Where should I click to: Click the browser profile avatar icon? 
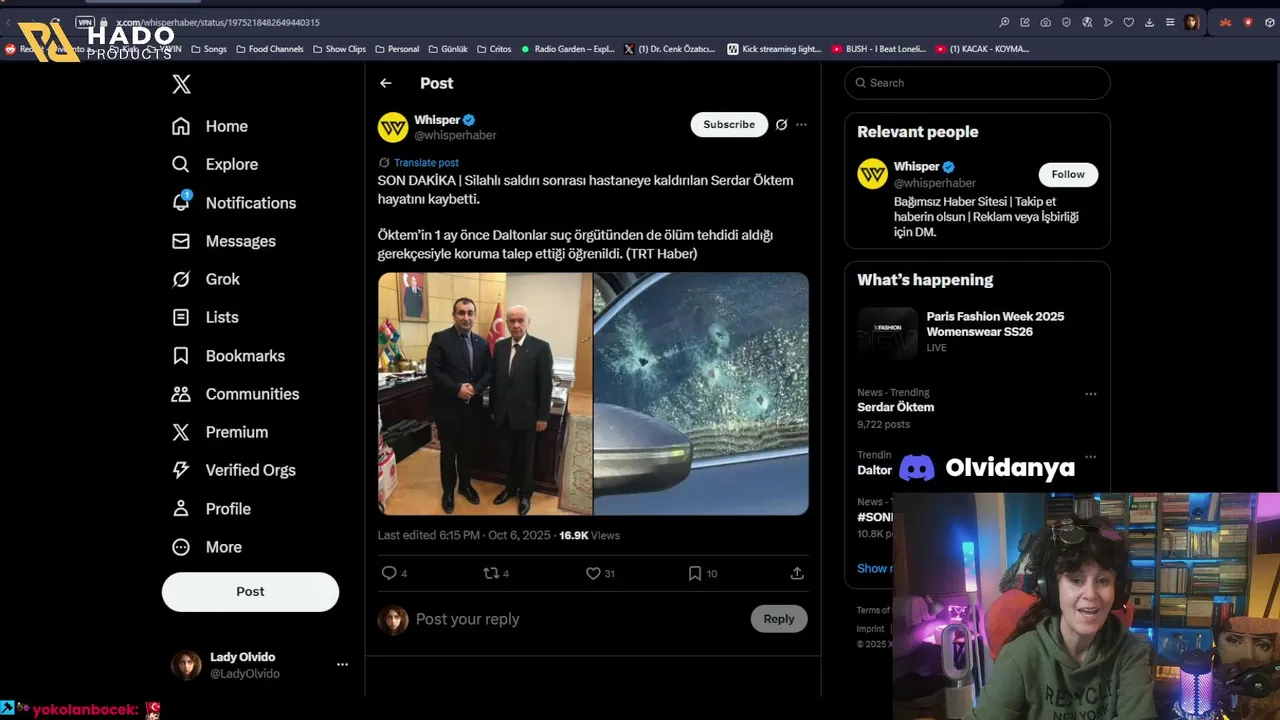coord(1191,22)
